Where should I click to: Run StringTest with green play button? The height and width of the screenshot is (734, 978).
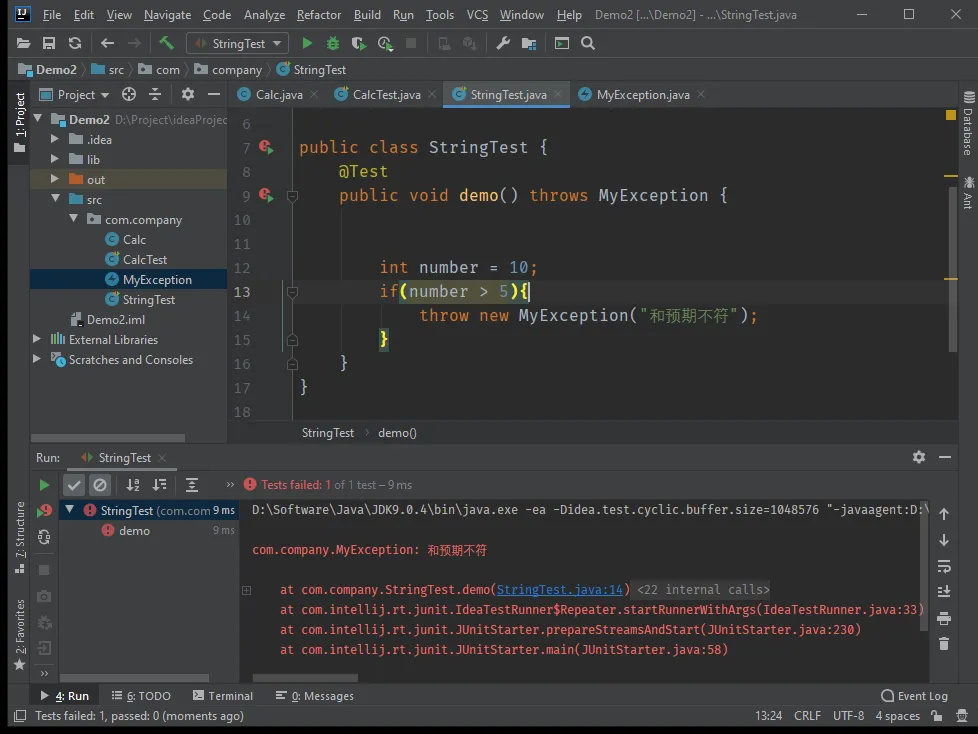307,43
